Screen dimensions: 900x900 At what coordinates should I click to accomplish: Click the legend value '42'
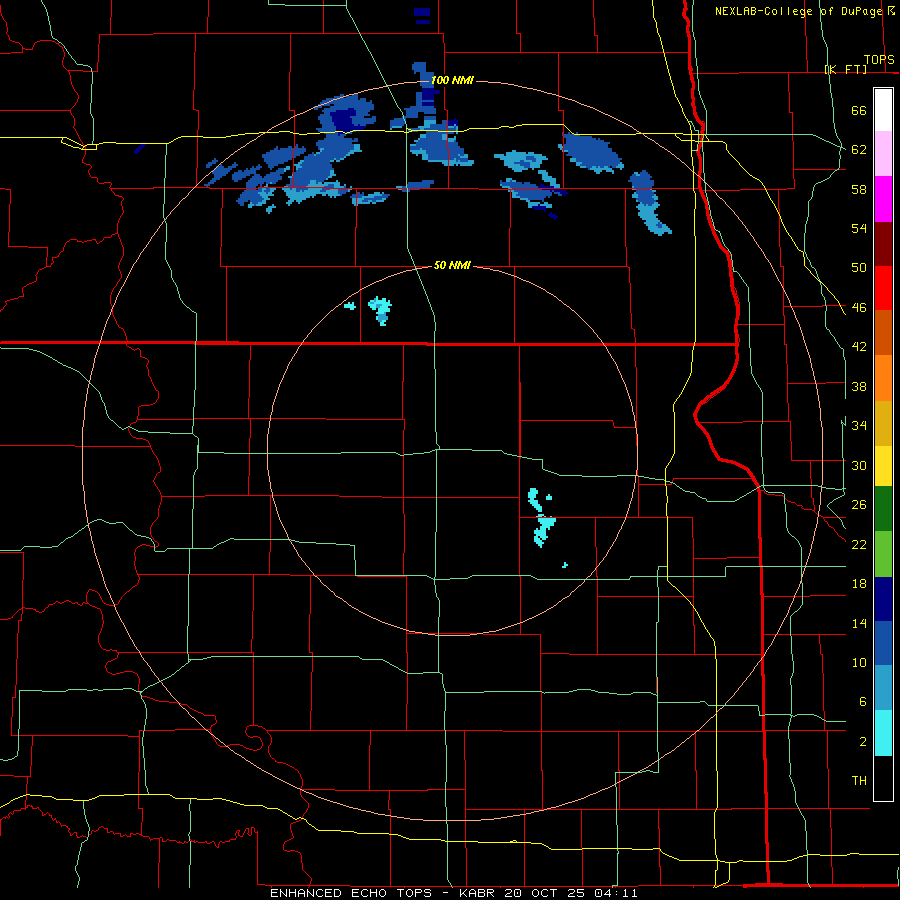[859, 347]
